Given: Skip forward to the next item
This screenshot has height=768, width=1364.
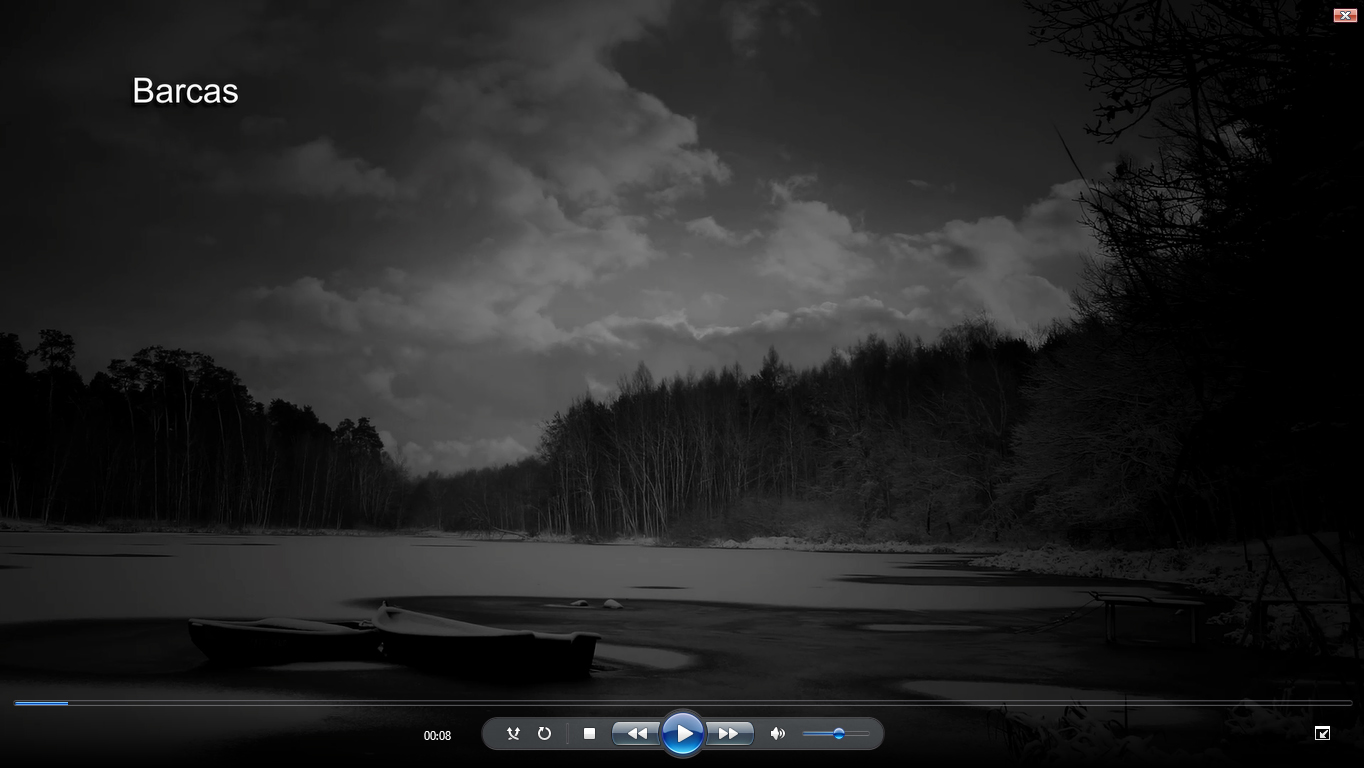Looking at the screenshot, I should 730,734.
